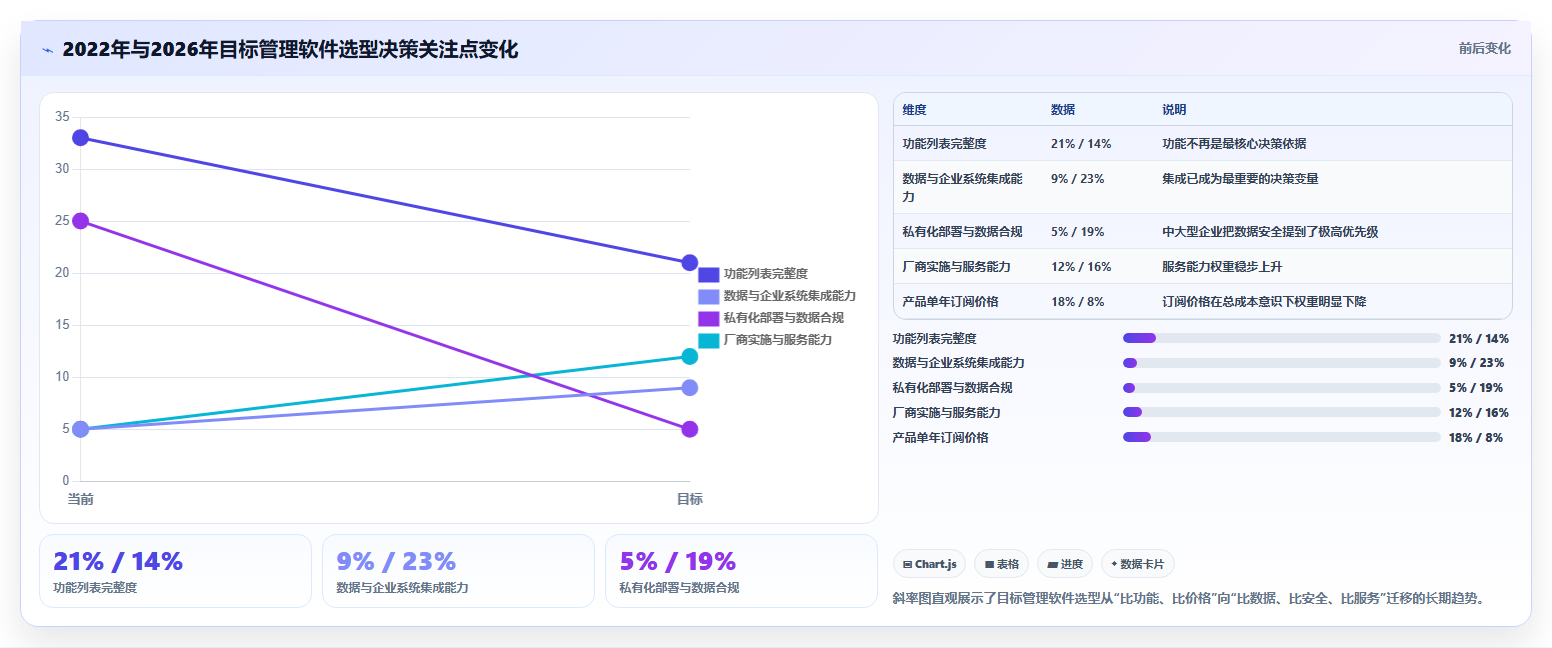
Task: Open the 21% / 14% stat card
Action: [x=175, y=571]
